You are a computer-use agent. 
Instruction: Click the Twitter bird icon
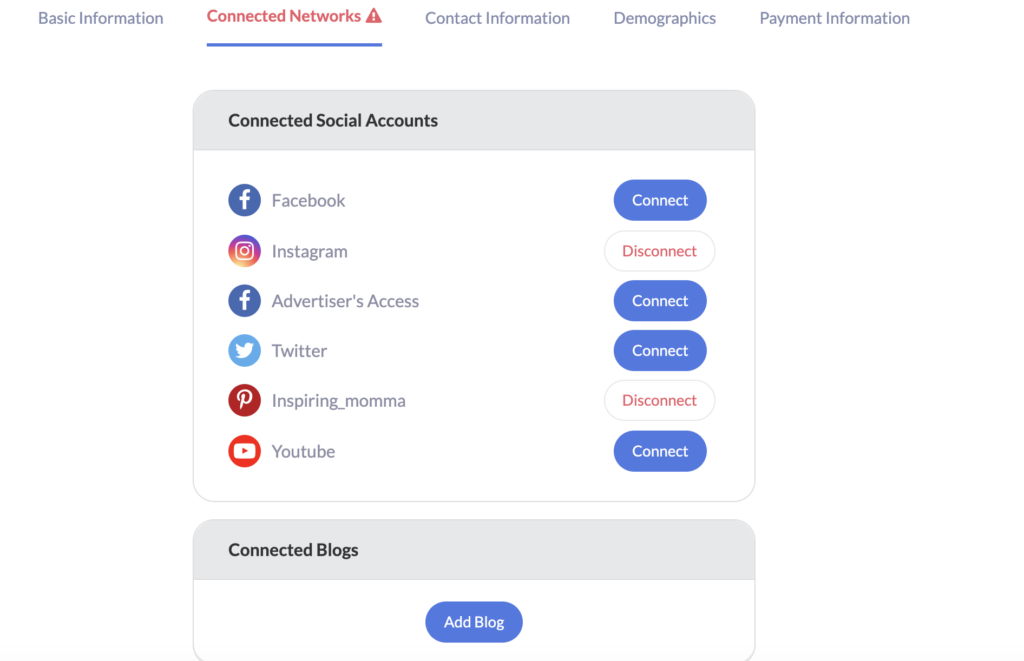[244, 350]
